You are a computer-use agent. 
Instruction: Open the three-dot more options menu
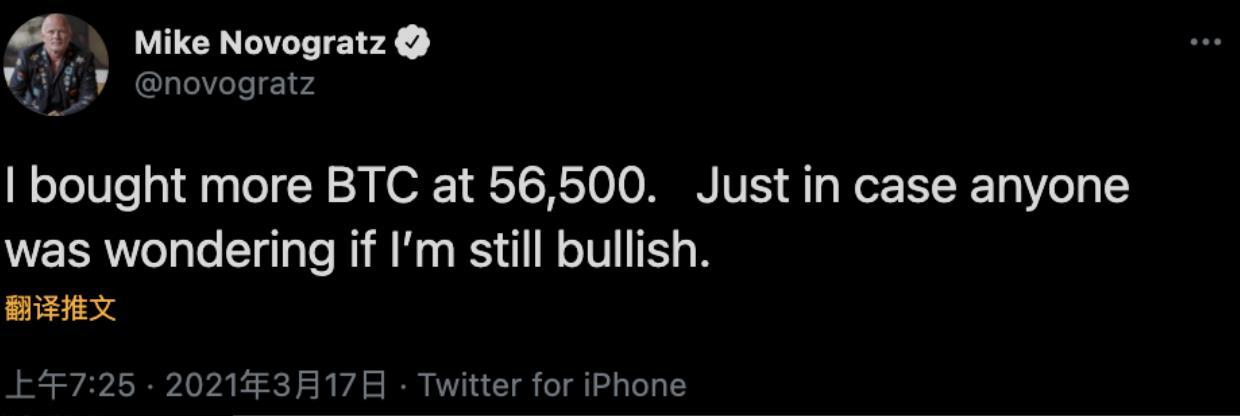[x=1205, y=43]
